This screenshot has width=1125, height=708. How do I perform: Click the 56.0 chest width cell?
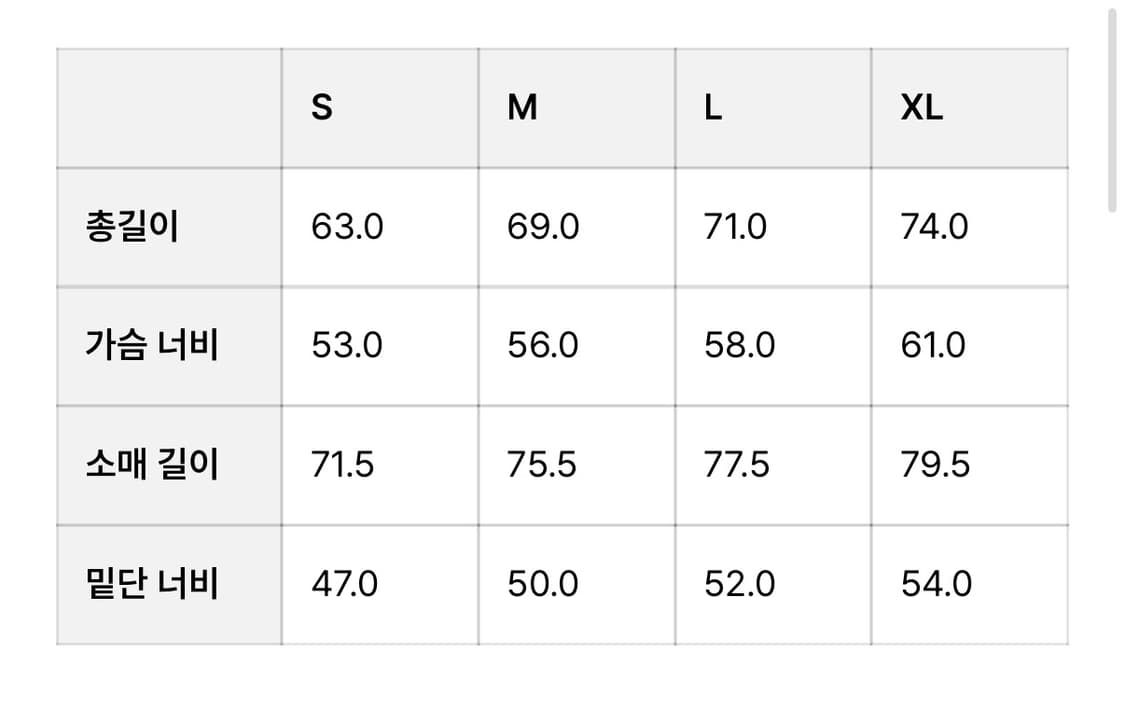point(543,346)
